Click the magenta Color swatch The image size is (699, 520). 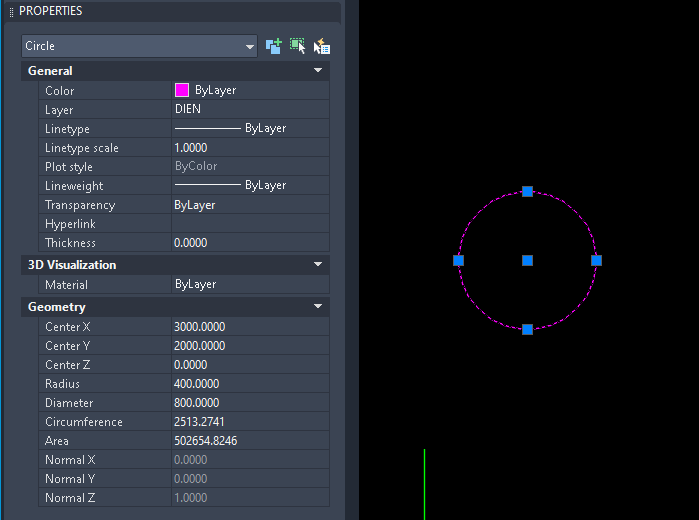(x=182, y=90)
